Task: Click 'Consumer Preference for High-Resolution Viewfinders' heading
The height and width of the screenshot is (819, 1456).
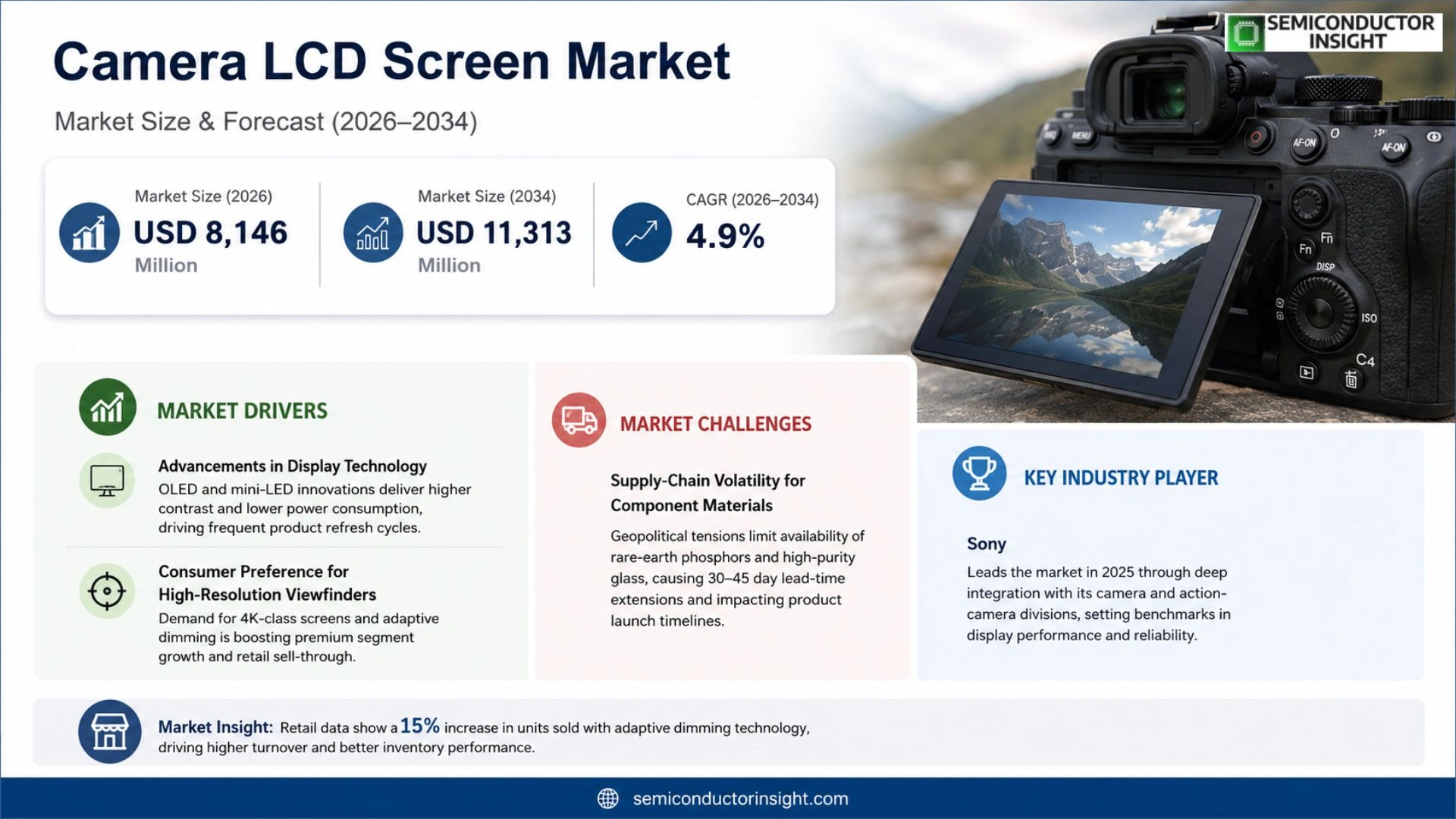Action: click(x=267, y=582)
